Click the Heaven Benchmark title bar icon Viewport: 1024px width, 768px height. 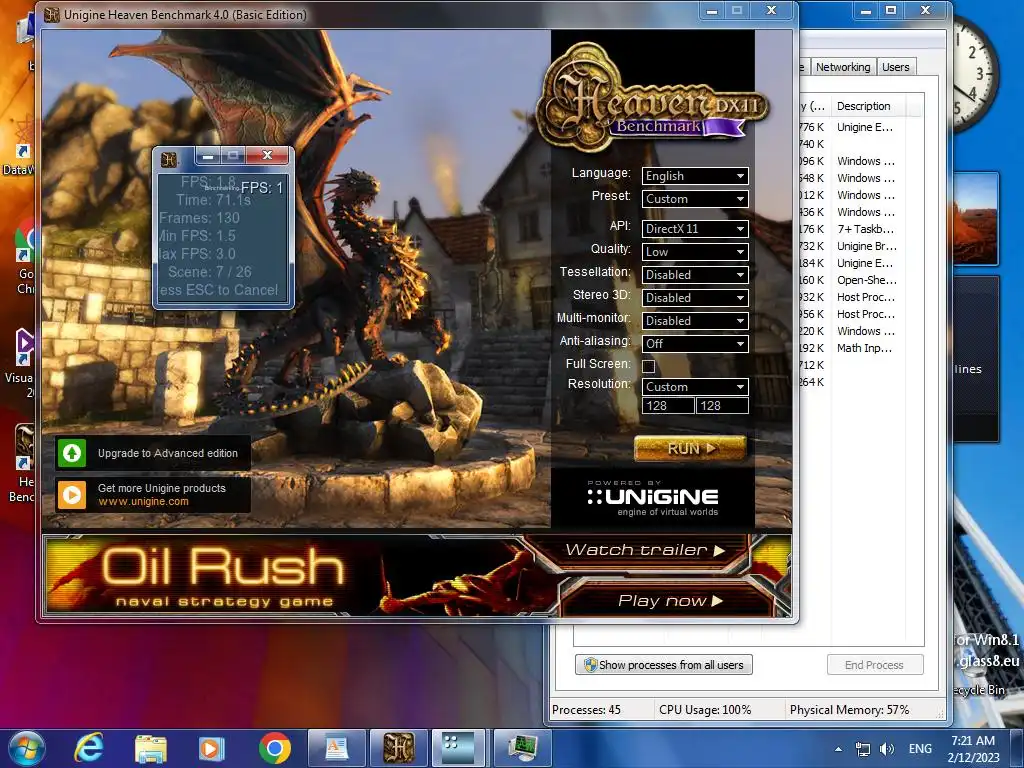(x=52, y=14)
